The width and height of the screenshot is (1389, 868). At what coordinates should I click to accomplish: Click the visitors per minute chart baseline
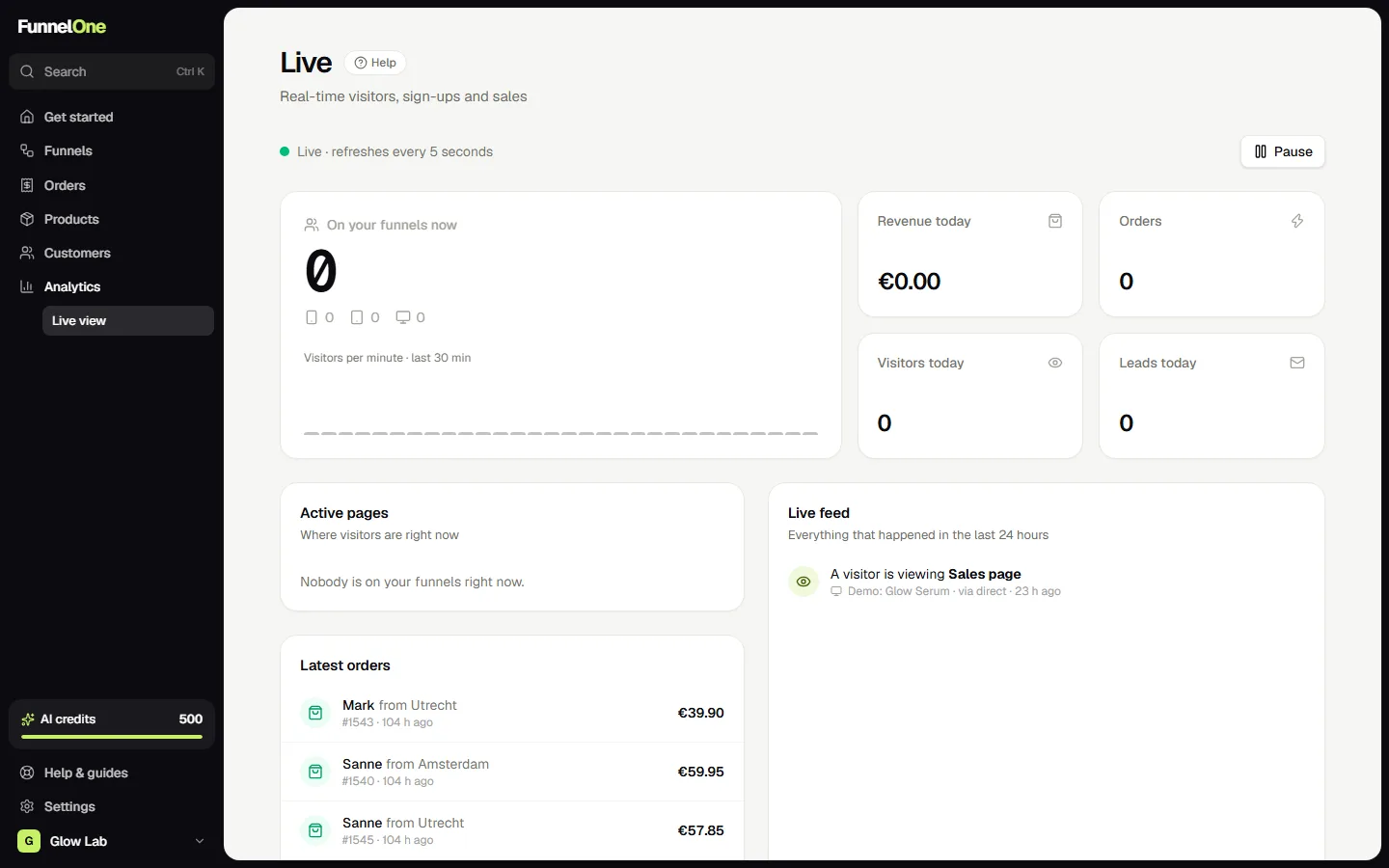(x=560, y=433)
